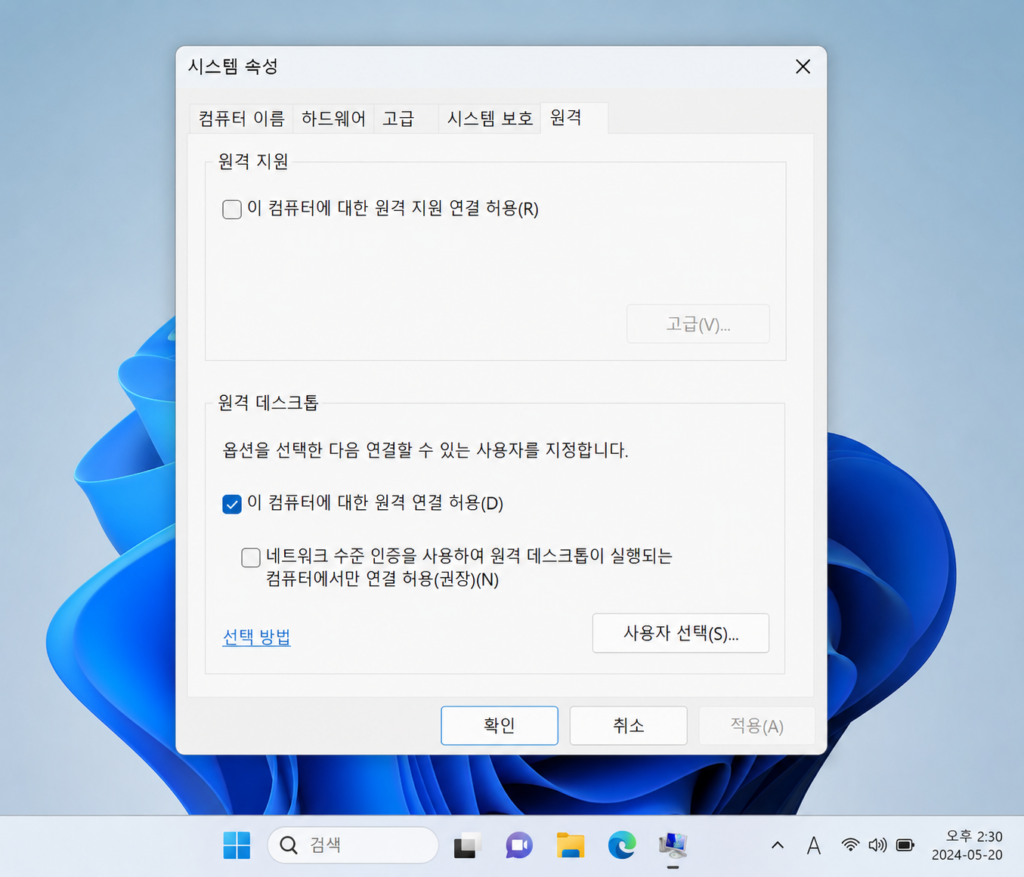Select the System Properties taskbar icon

coord(673,846)
